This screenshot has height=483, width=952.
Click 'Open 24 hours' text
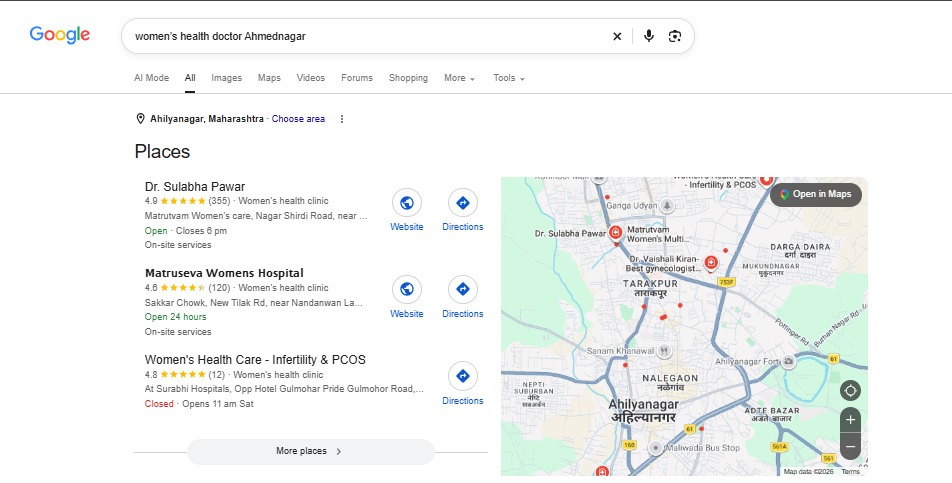(x=175, y=317)
